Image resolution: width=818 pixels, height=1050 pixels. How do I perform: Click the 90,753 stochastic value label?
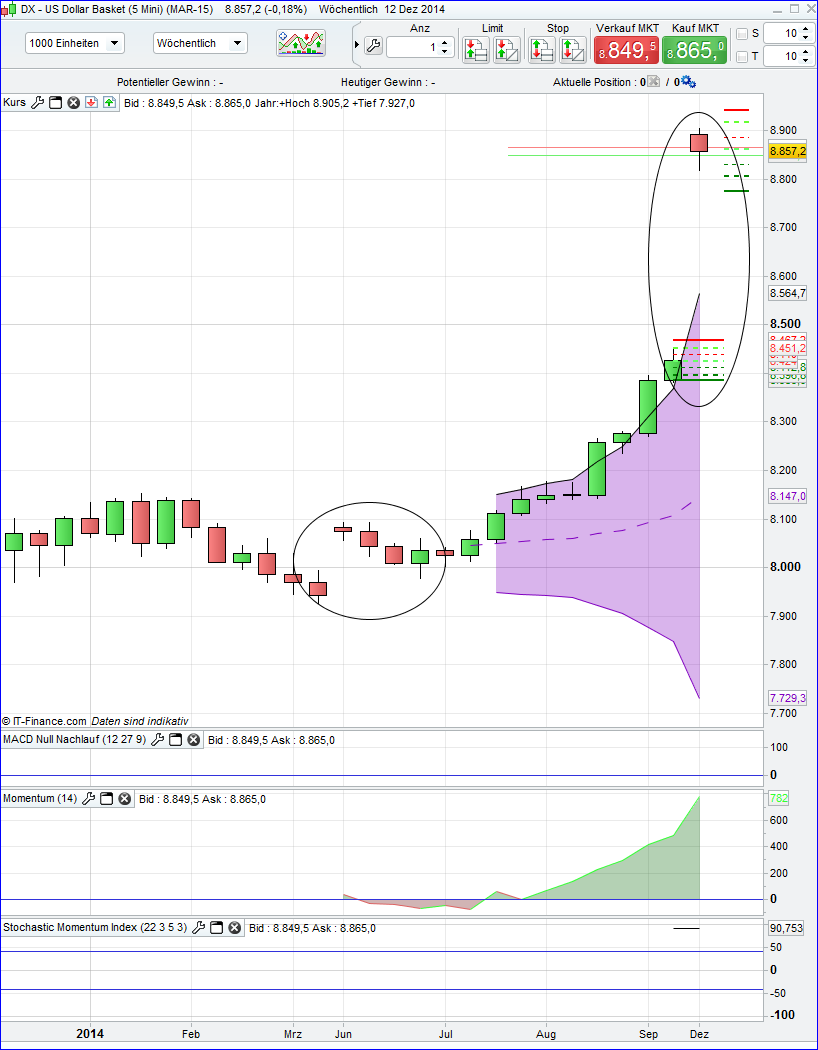tap(785, 928)
